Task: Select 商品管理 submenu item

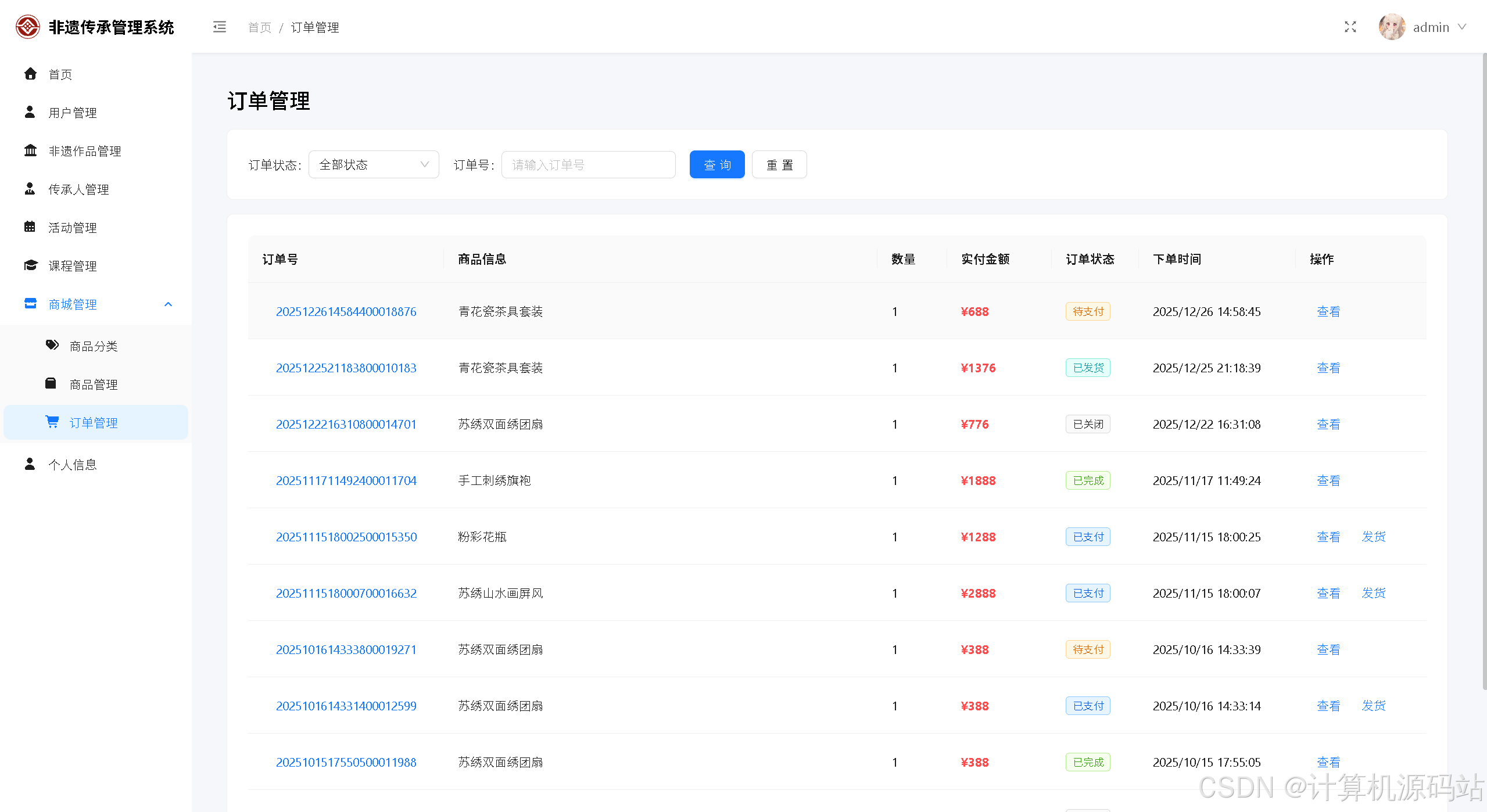Action: (x=94, y=385)
